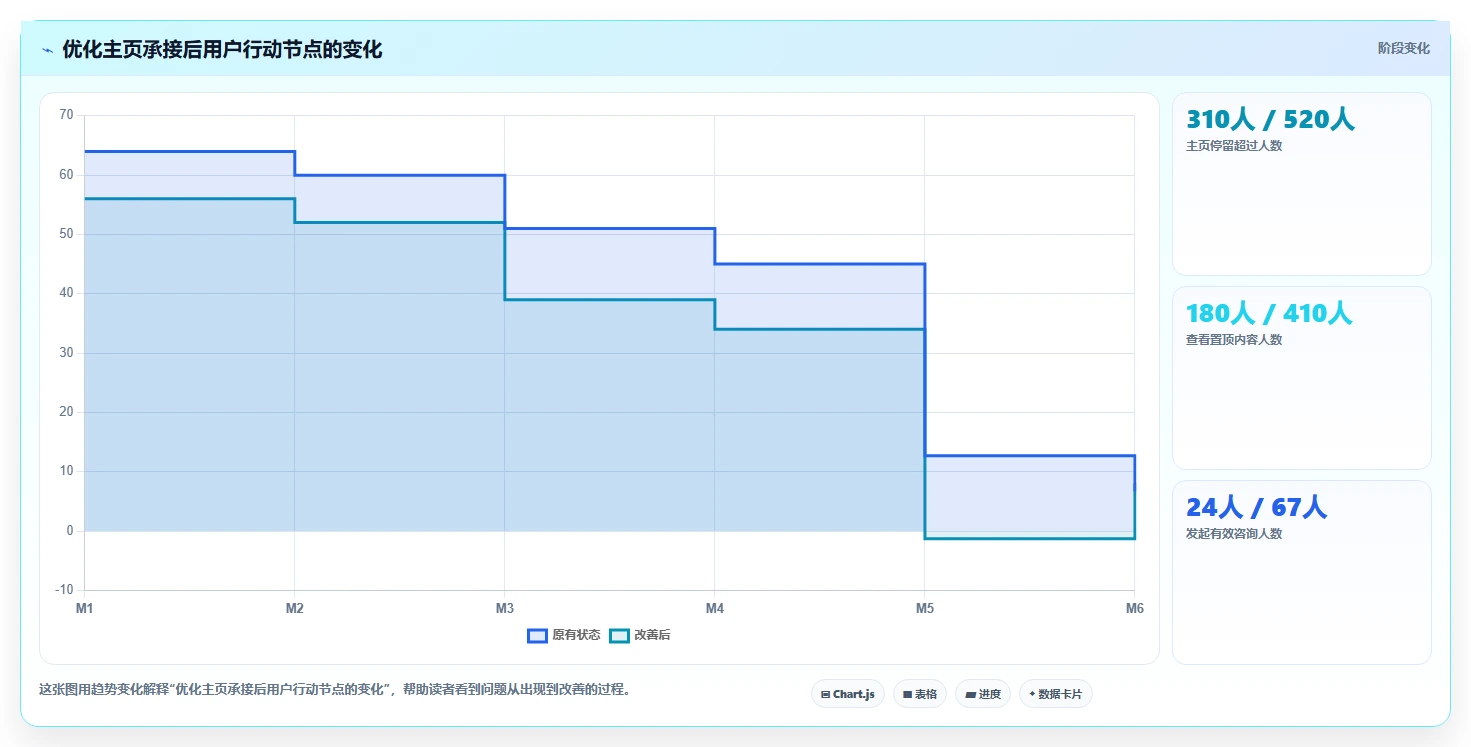This screenshot has height=747, width=1471.
Task: Click the -10 y-axis tick label
Action: coord(64,590)
